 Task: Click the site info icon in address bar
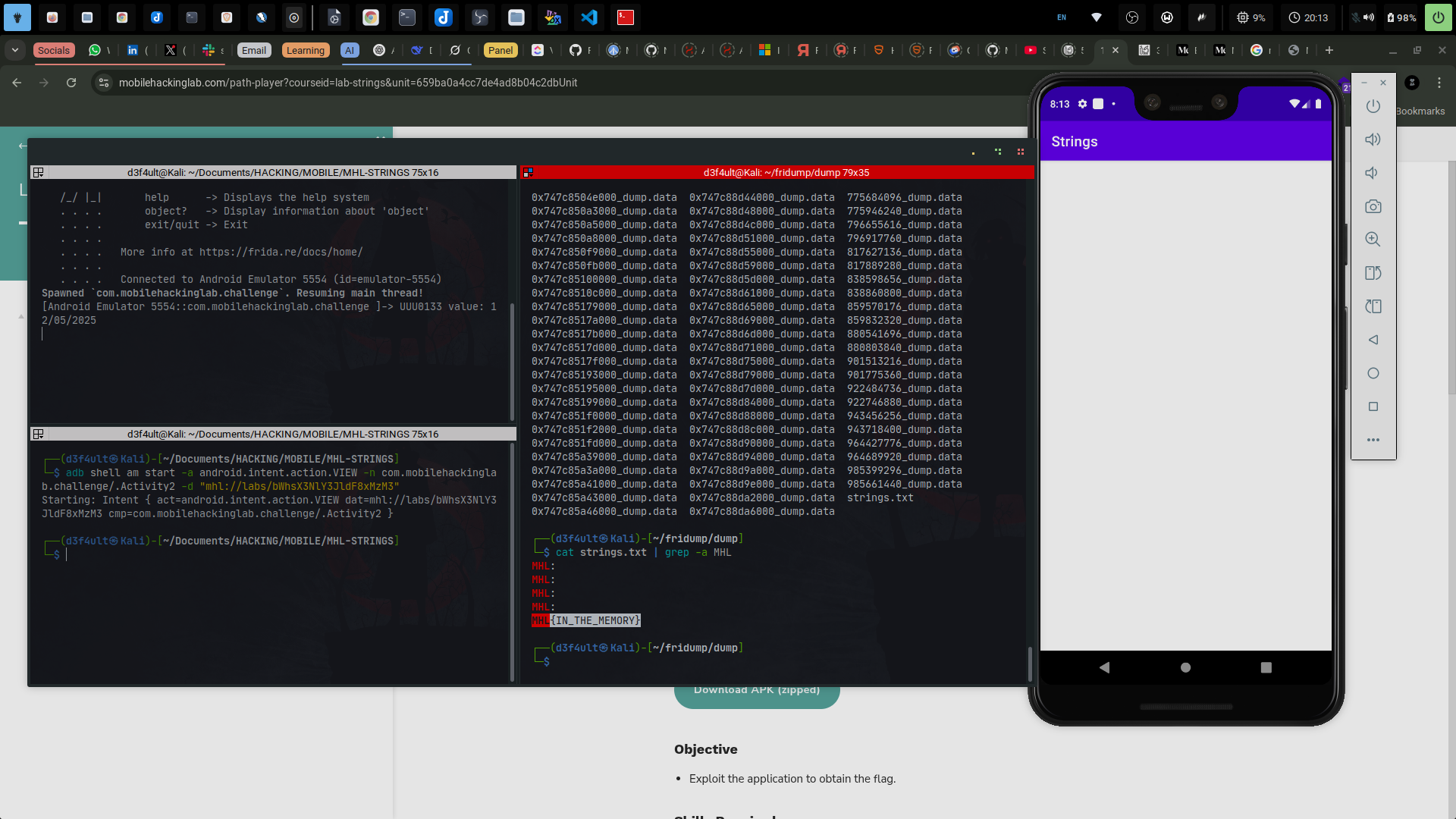pos(105,83)
